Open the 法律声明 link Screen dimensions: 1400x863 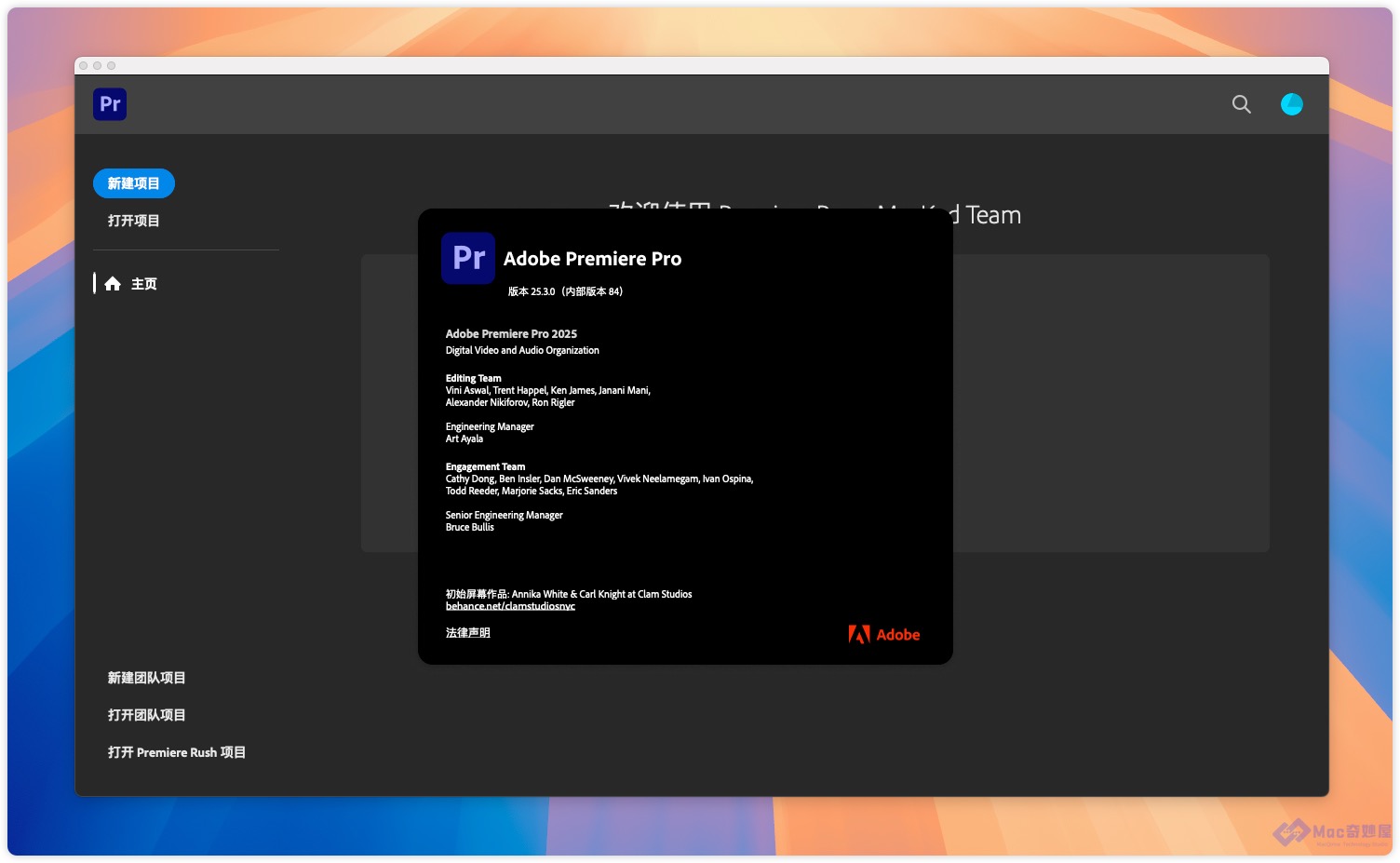pos(468,633)
